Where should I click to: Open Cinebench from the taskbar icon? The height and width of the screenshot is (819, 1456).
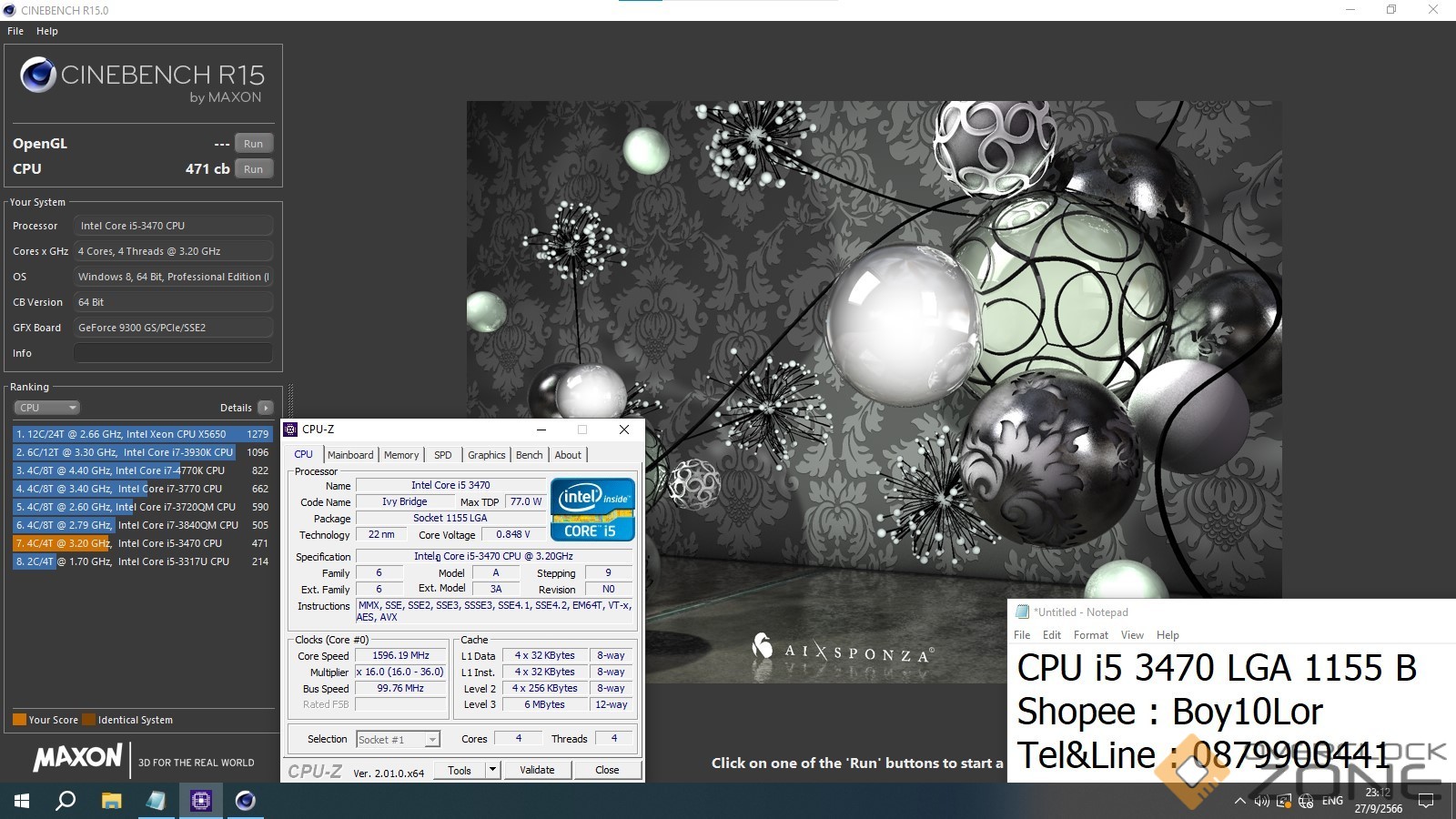[246, 801]
